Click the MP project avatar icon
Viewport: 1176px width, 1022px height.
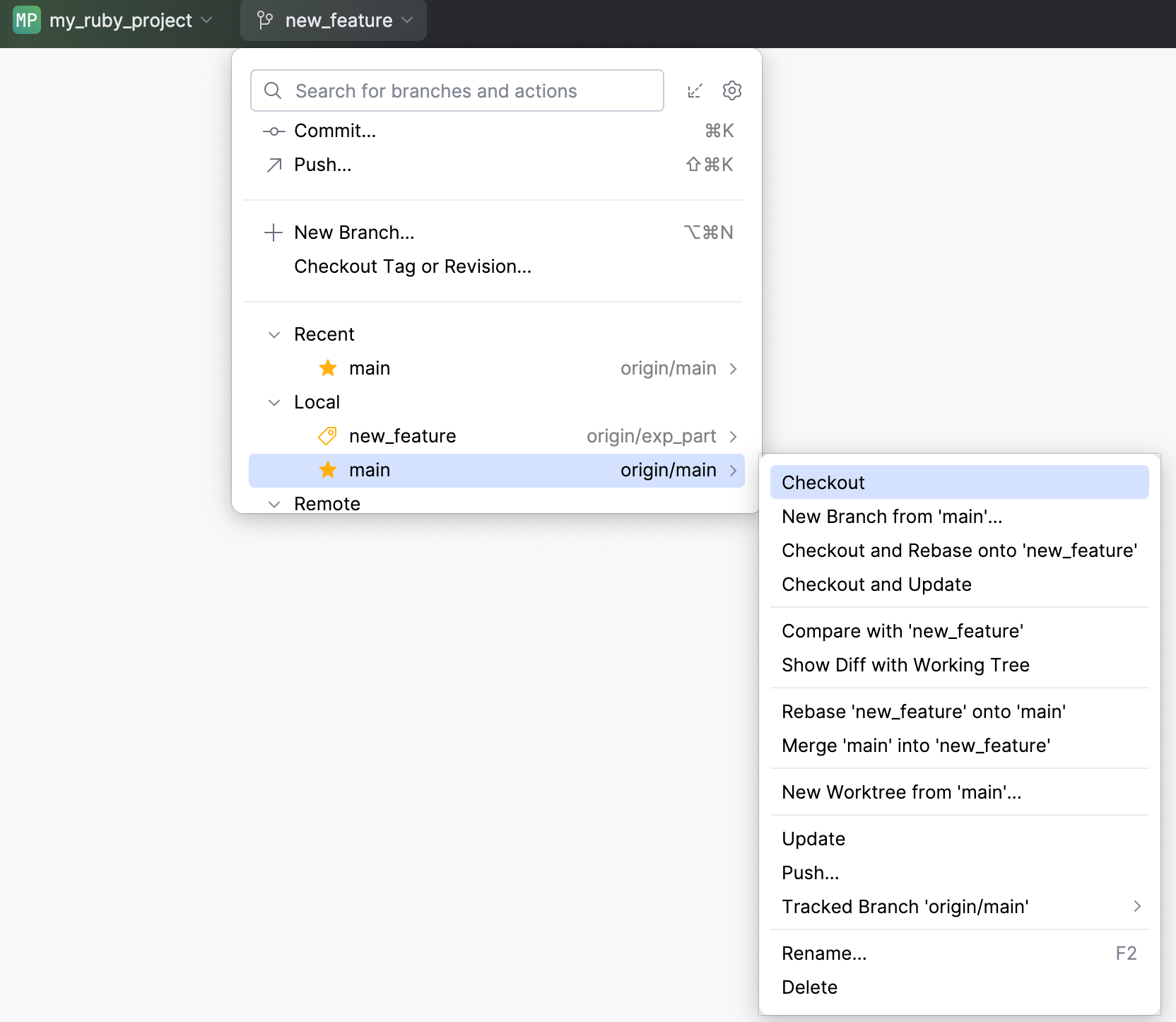click(x=26, y=20)
